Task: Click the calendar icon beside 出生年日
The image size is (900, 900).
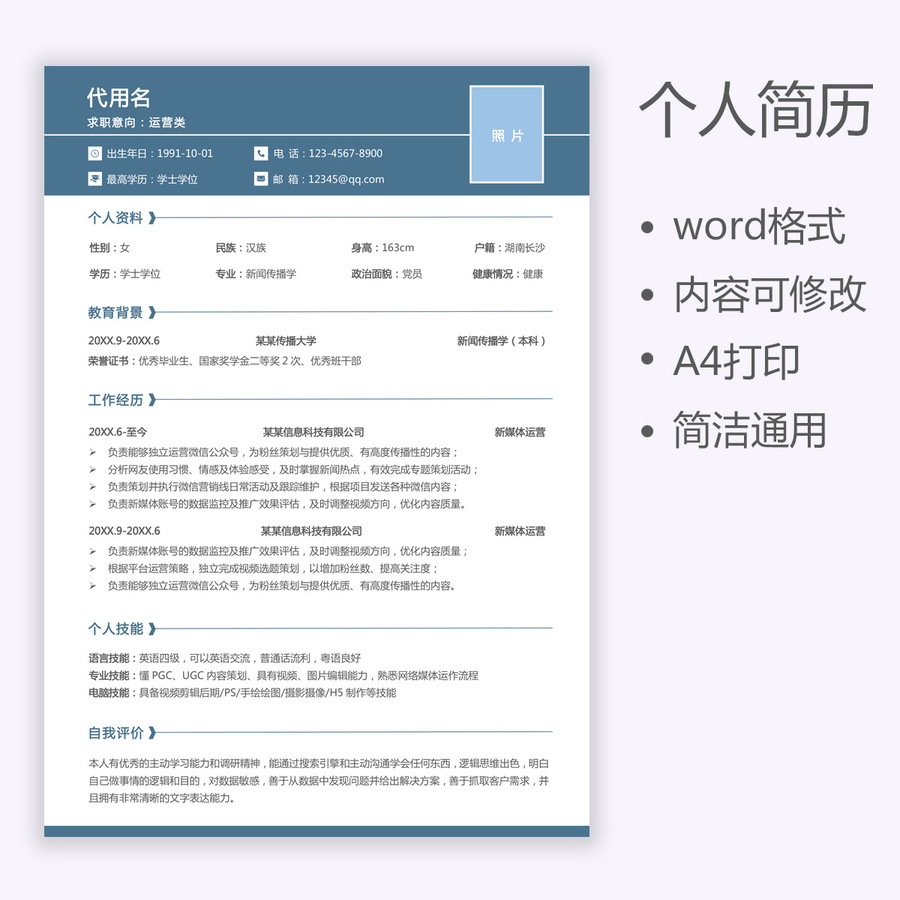Action: pyautogui.click(x=95, y=153)
